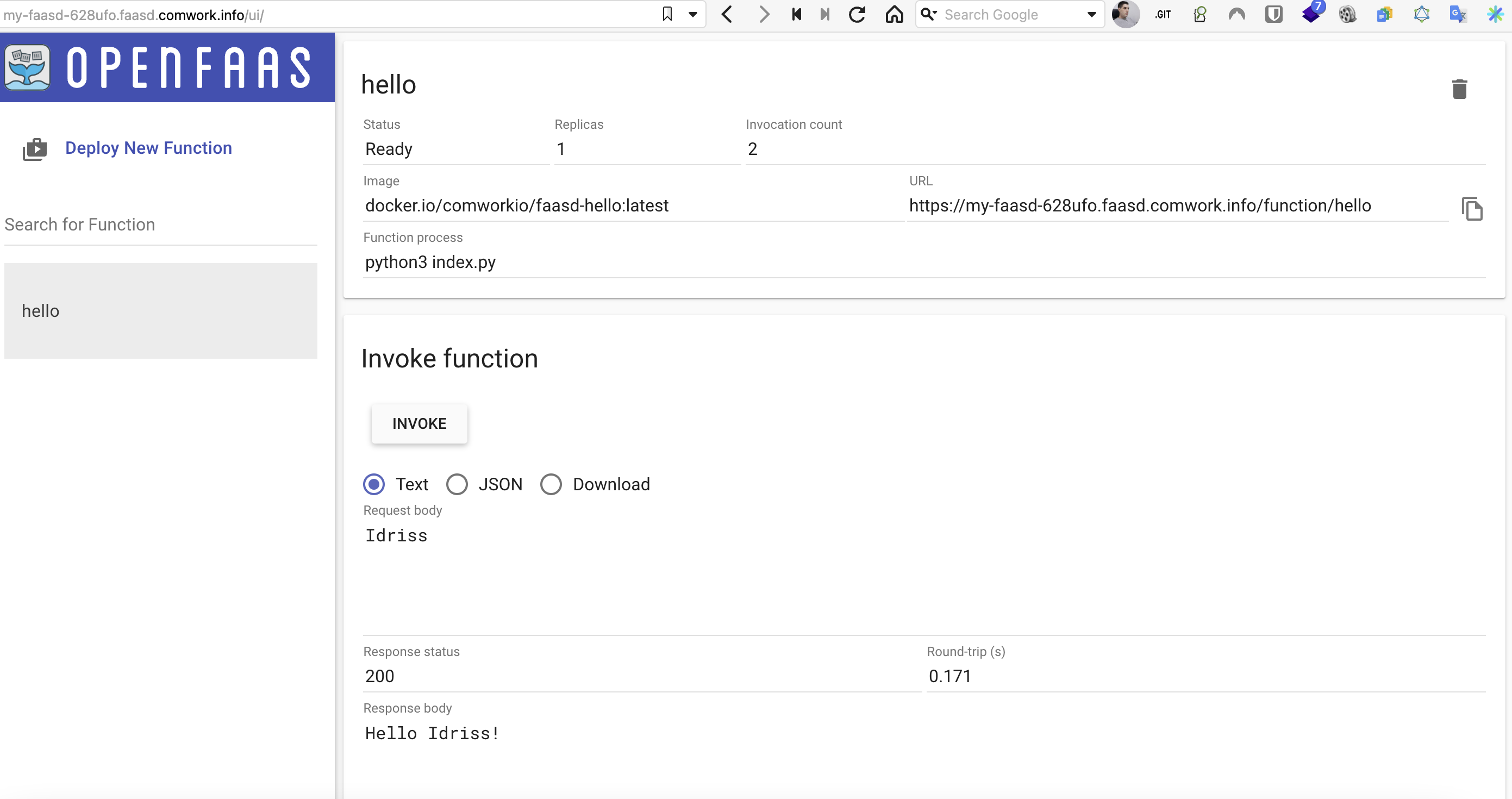Click the Deploy New Function link
1512x799 pixels.
[148, 148]
